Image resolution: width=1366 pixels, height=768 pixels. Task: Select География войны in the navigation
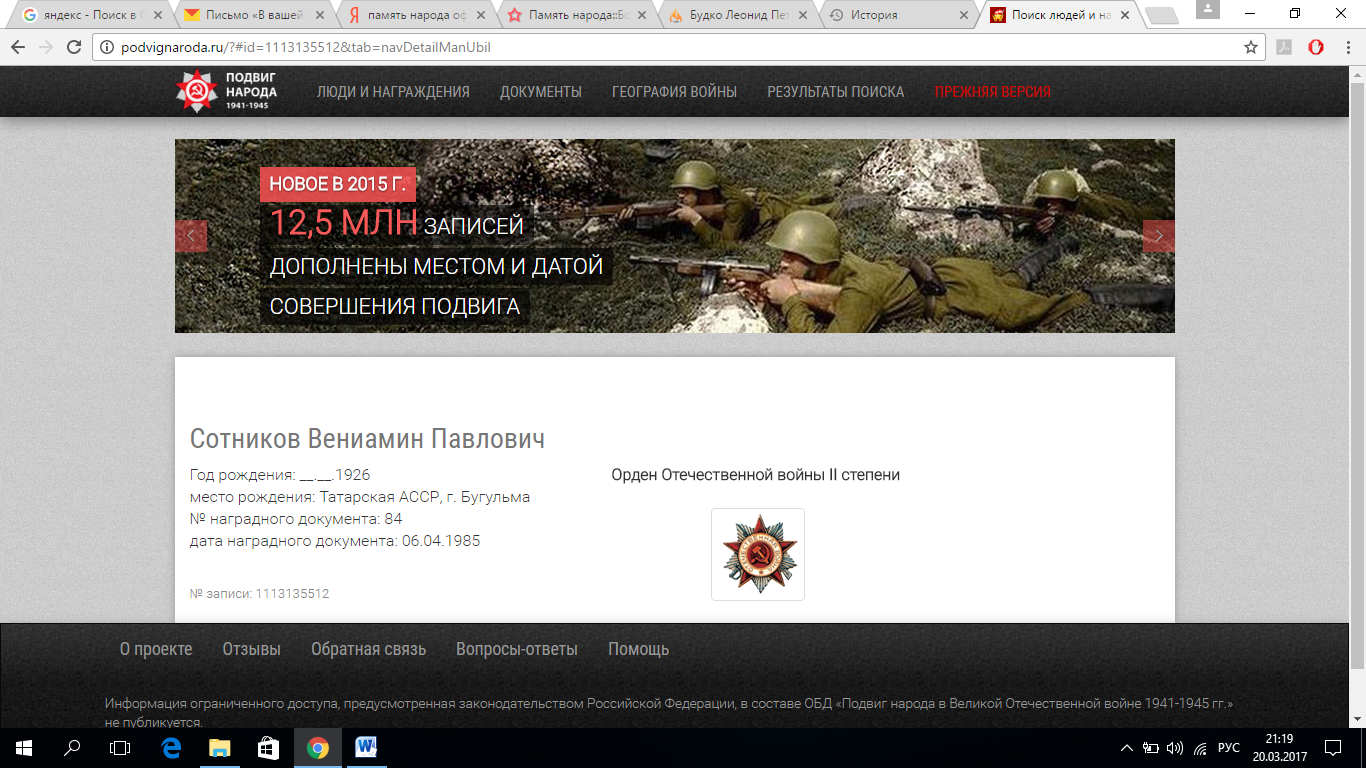[x=674, y=92]
